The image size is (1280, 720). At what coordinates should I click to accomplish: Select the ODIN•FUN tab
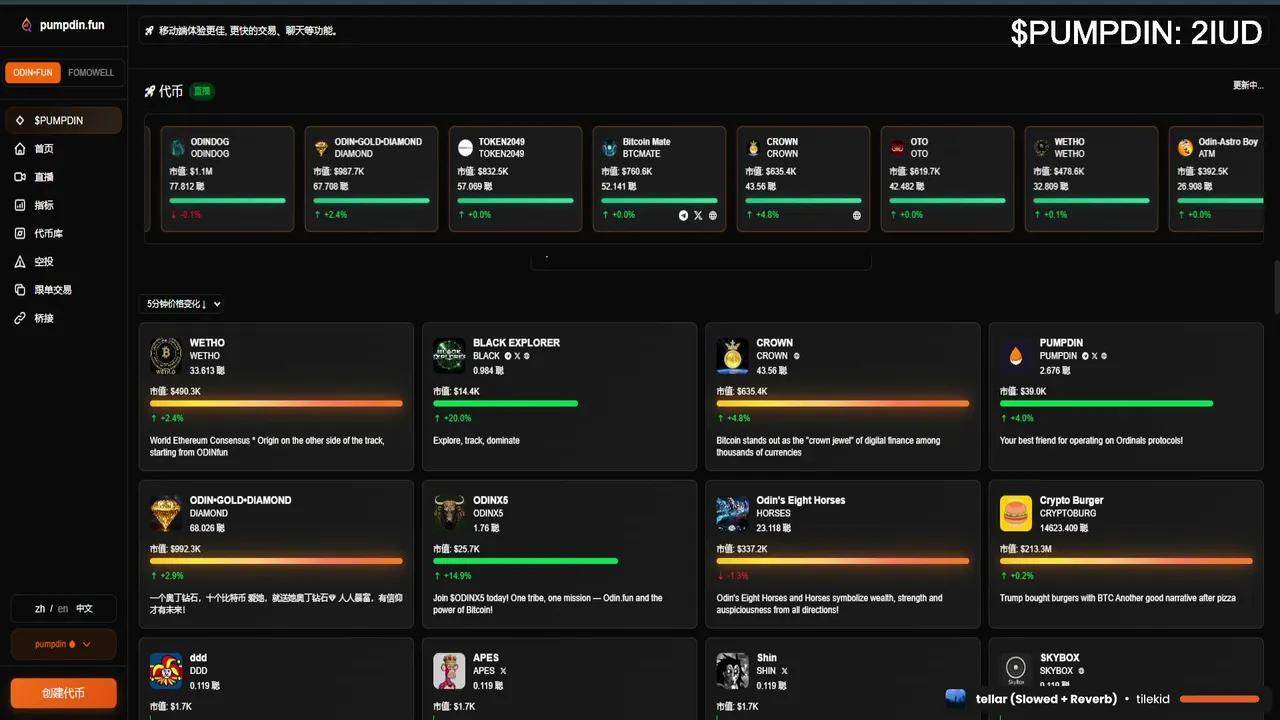(34, 72)
